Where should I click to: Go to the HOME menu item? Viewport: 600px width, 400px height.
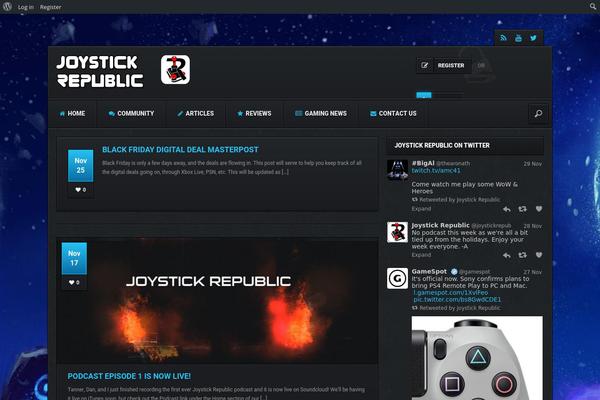point(72,114)
